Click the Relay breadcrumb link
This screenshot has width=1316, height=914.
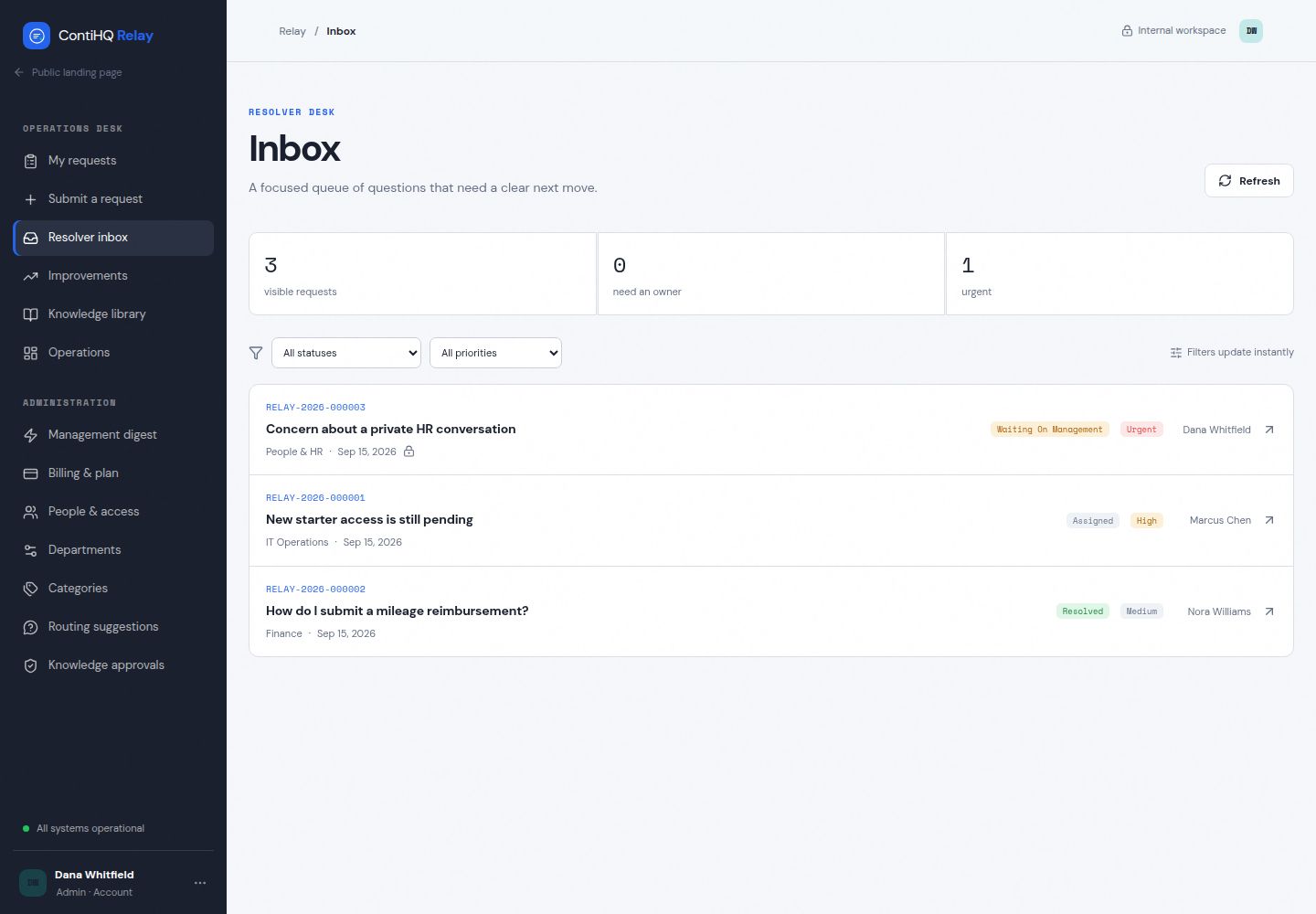292,31
